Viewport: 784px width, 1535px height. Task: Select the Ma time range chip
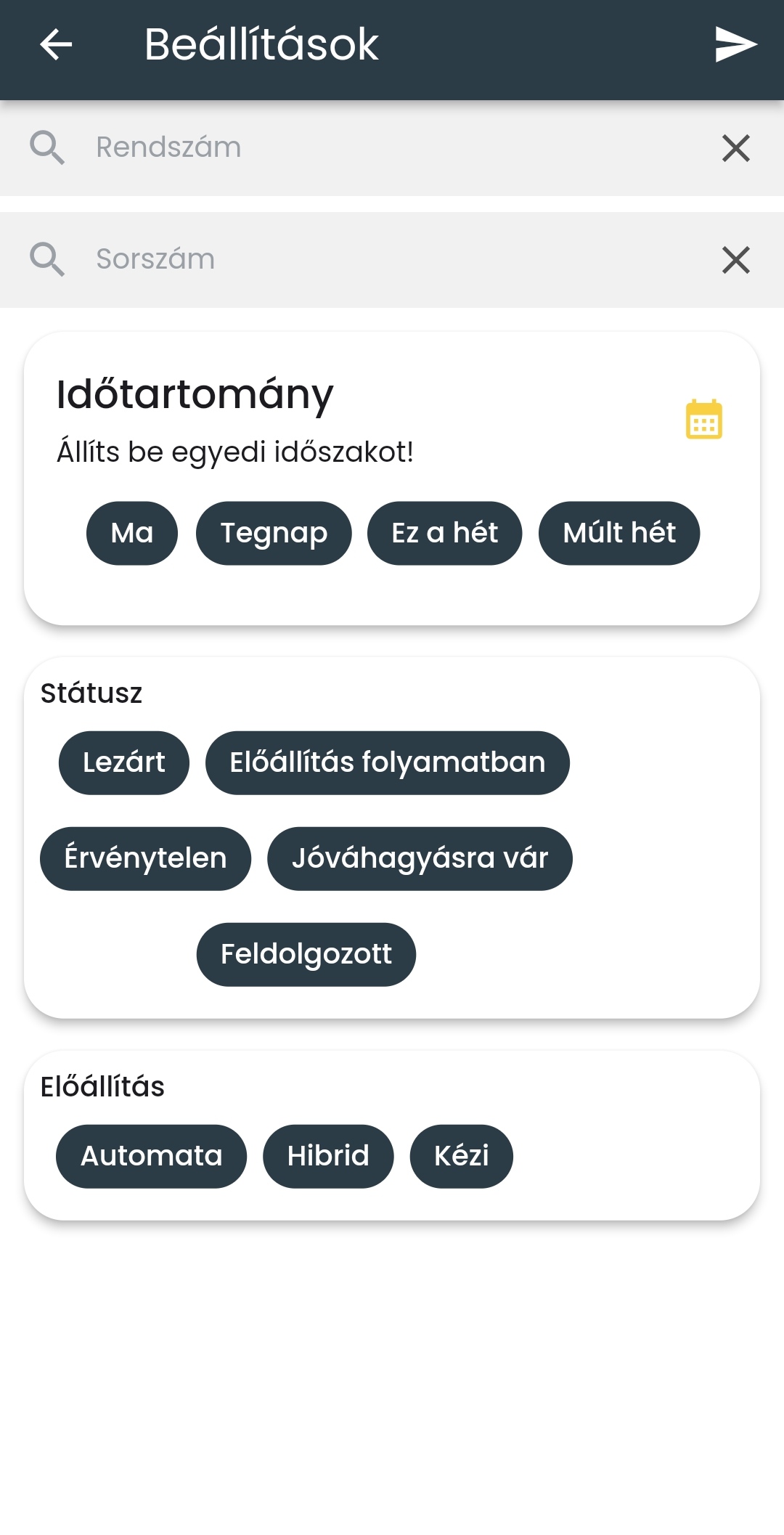click(132, 533)
